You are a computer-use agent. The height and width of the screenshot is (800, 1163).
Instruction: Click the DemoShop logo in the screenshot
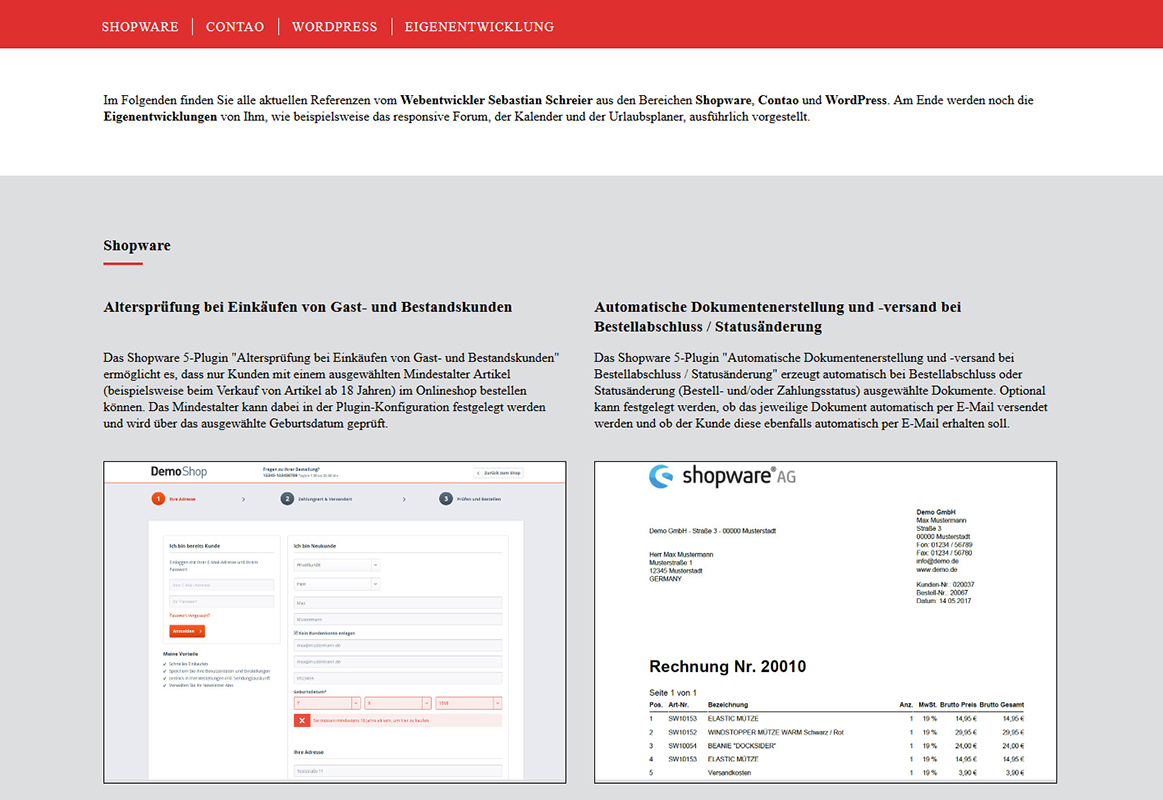(179, 472)
